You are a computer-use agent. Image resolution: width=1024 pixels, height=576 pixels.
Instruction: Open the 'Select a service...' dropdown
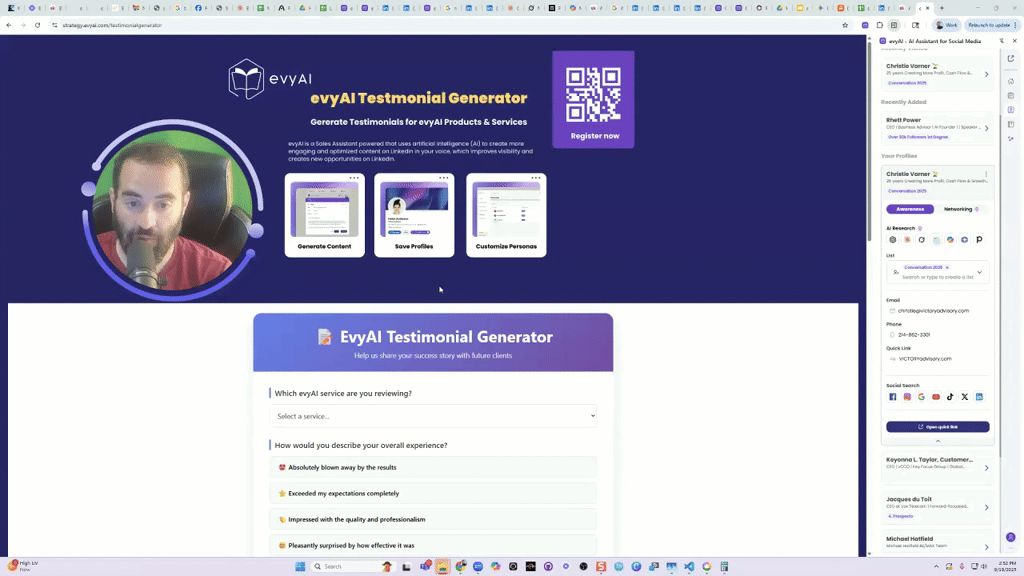[433, 416]
